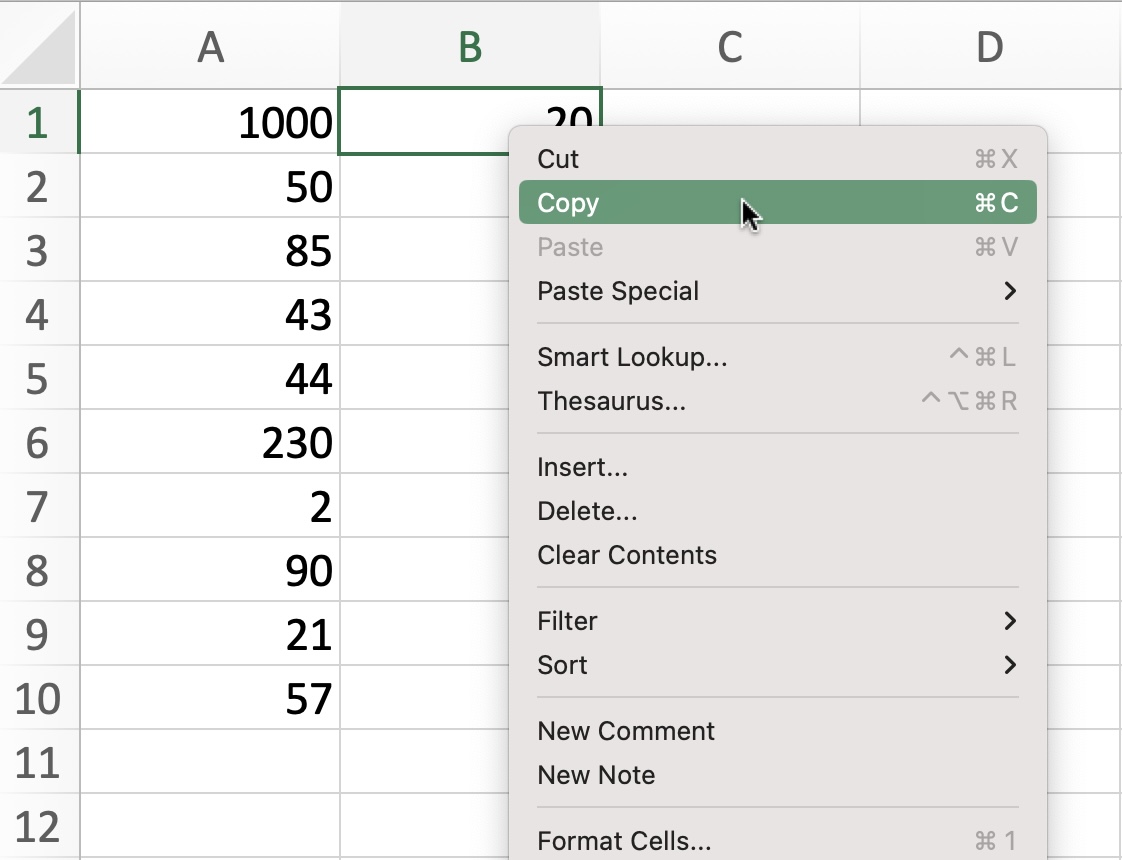1122x860 pixels.
Task: Open Thesaurus from the context menu
Action: pyautogui.click(x=778, y=401)
